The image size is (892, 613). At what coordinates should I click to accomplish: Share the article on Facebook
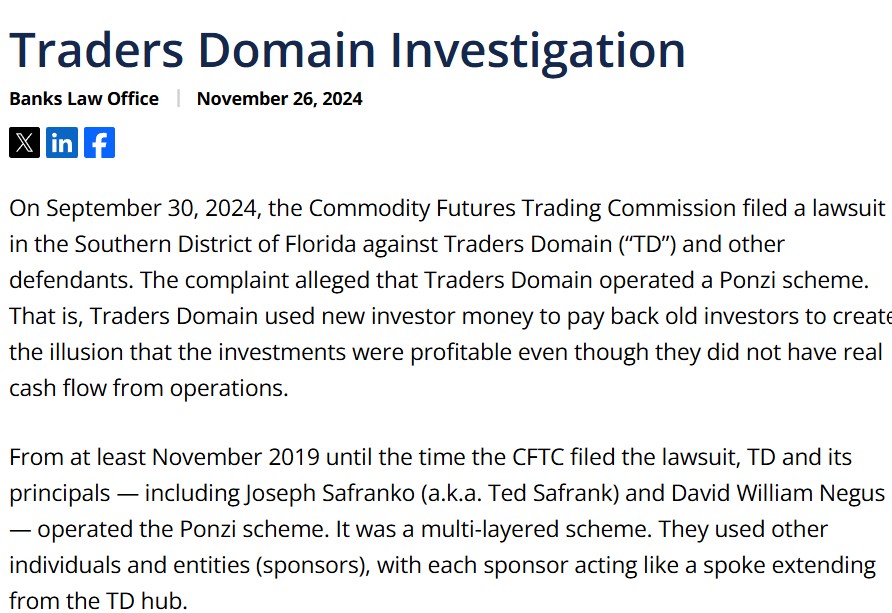point(100,143)
